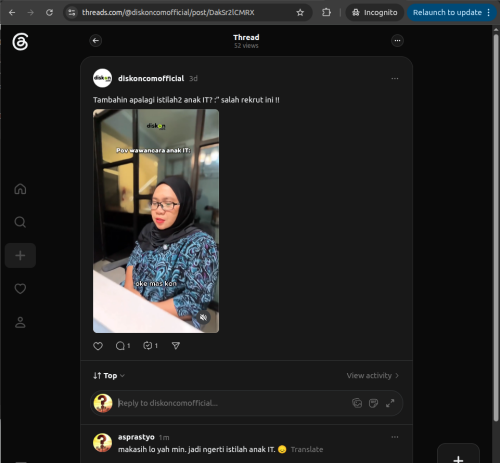Viewport: 500px width, 463px height.
Task: Share the post via send icon
Action: coord(176,346)
